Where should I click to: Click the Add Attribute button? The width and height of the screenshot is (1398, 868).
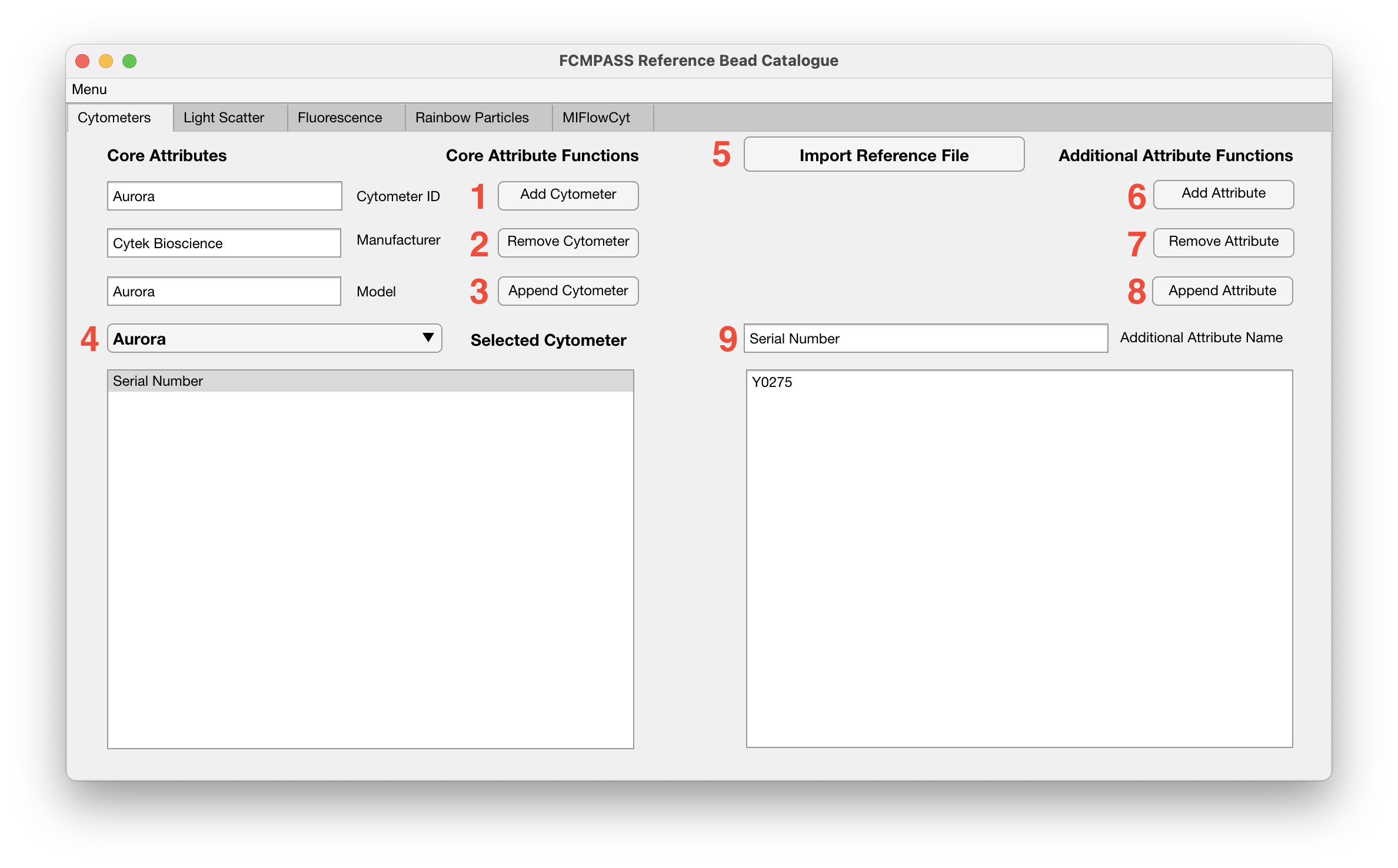pos(1223,193)
